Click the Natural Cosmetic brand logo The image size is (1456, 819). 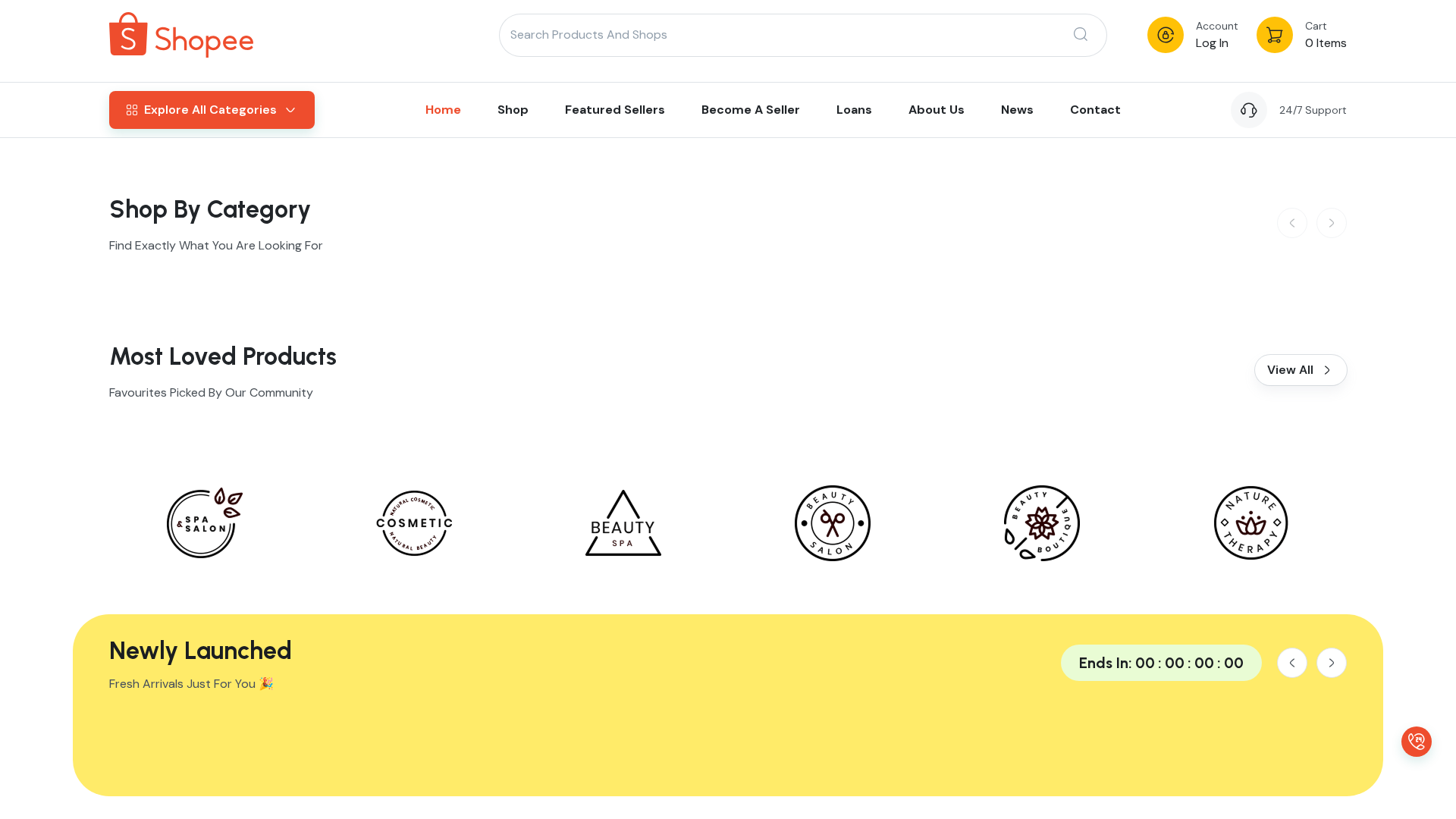414,523
